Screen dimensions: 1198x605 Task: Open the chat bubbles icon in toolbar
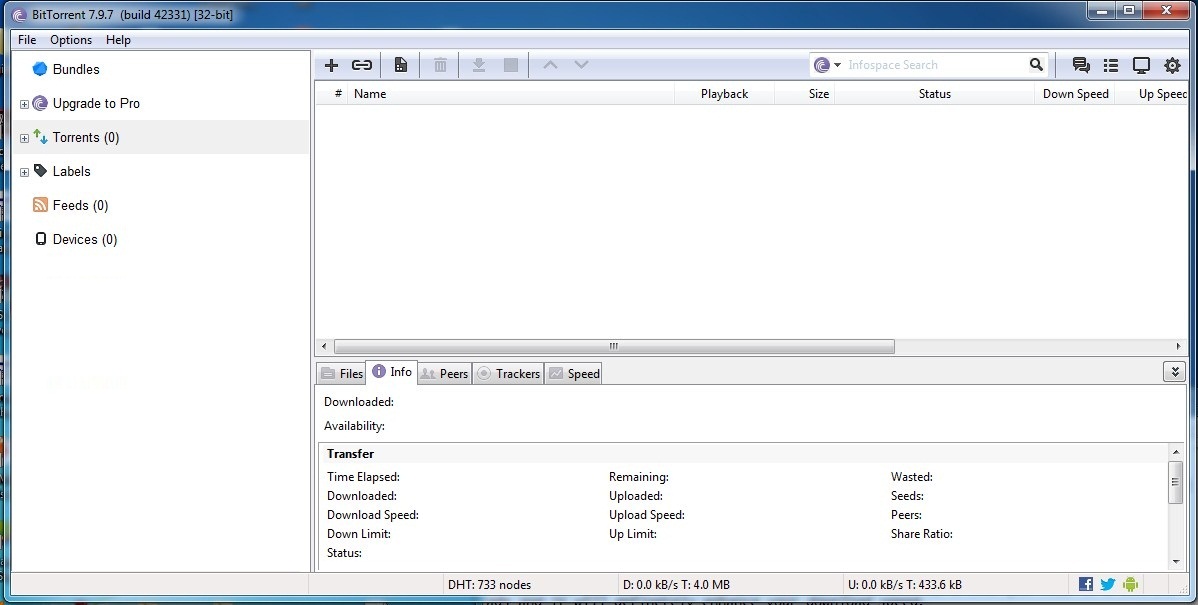pos(1081,65)
